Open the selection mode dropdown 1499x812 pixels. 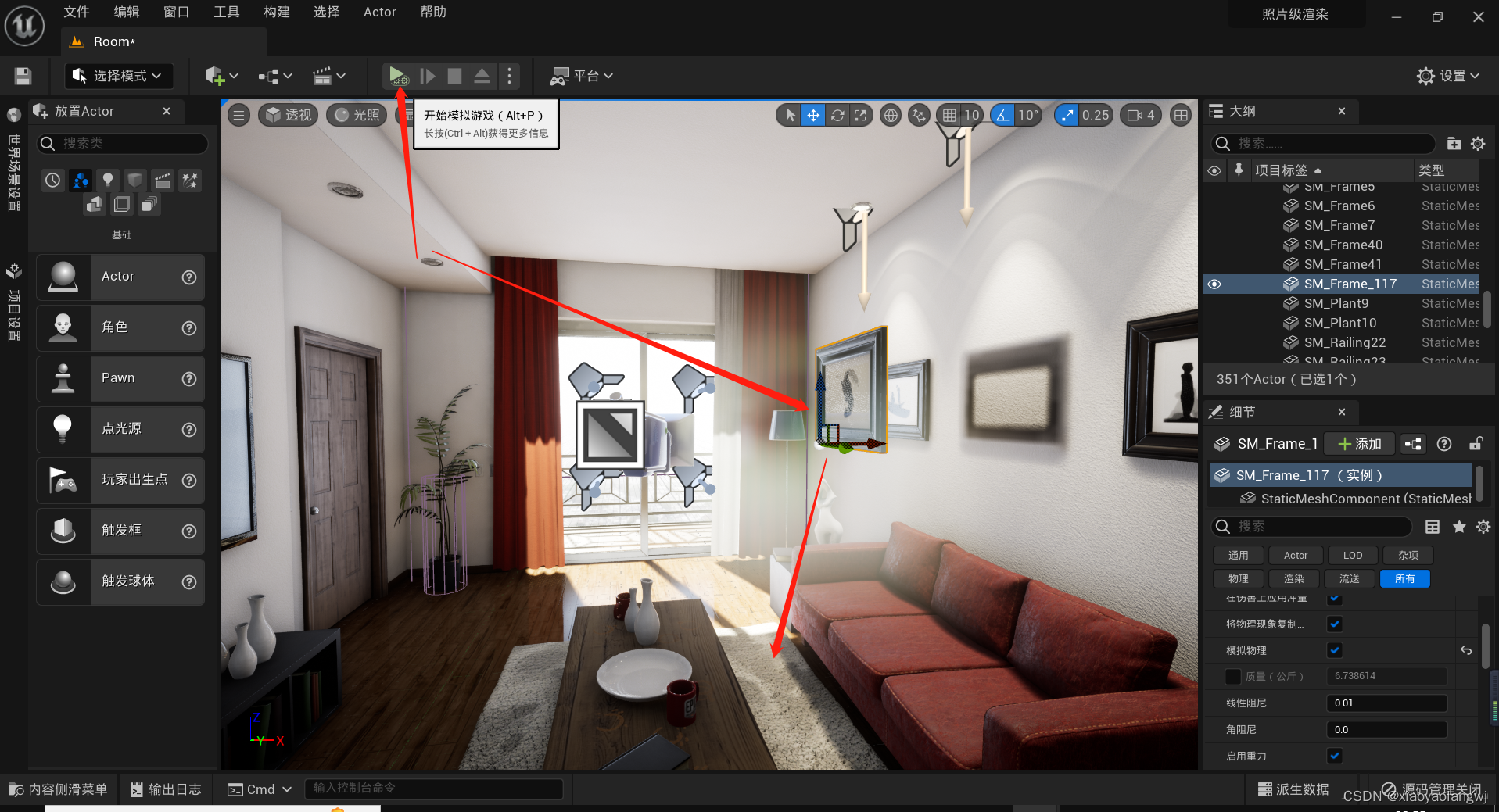click(118, 76)
